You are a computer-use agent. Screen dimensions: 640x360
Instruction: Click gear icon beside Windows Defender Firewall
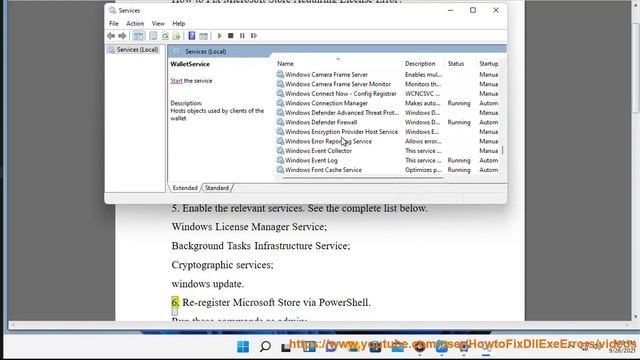(280, 122)
